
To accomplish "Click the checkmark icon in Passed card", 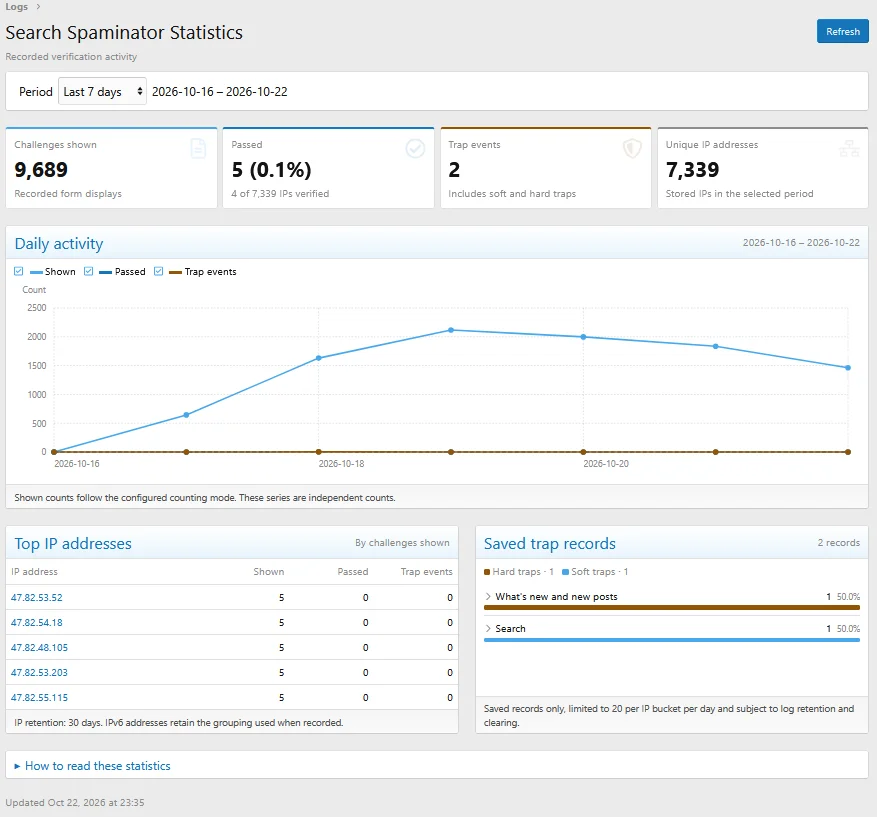I will (415, 149).
